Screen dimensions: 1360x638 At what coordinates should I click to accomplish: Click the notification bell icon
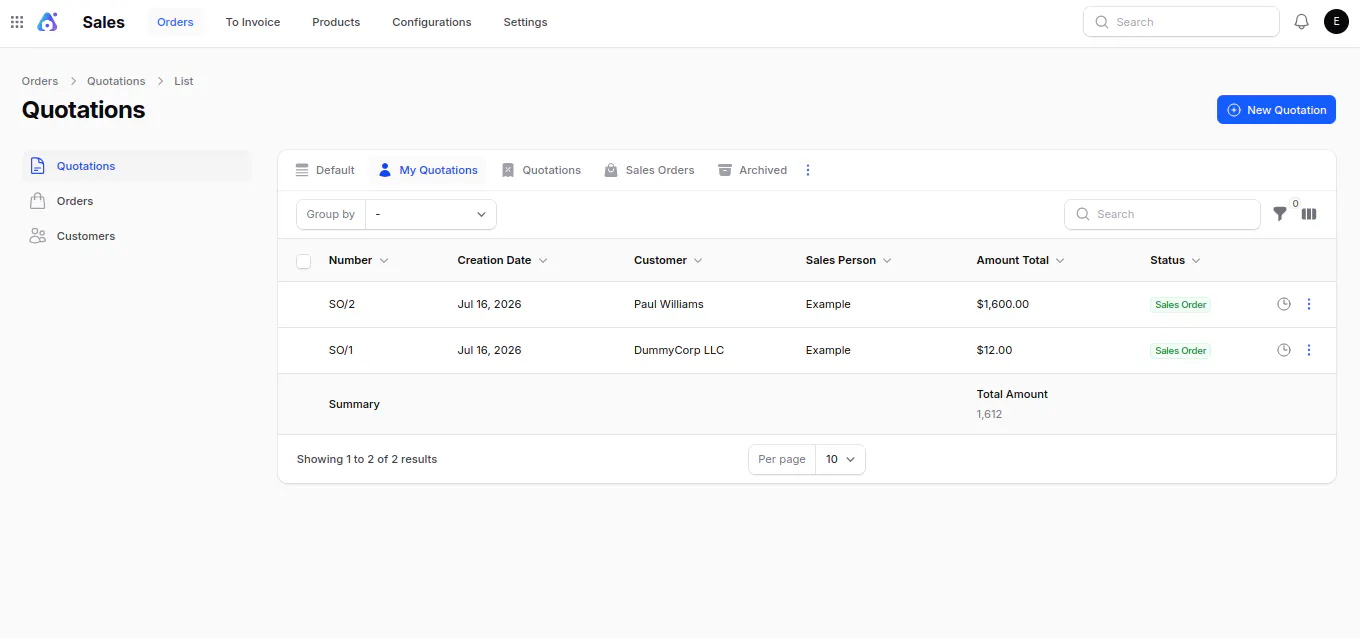click(1301, 22)
